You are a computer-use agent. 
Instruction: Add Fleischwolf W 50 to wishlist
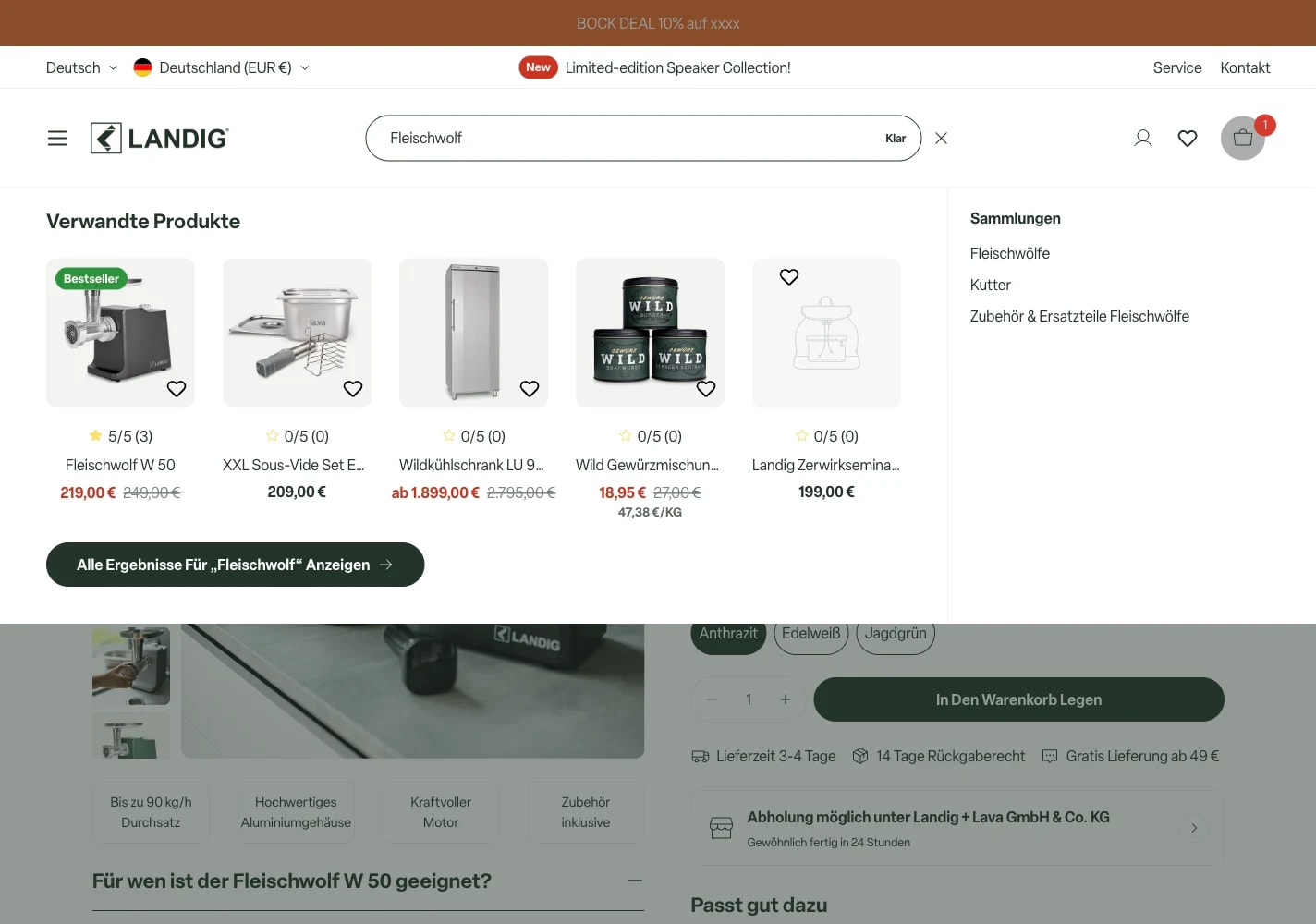(177, 389)
